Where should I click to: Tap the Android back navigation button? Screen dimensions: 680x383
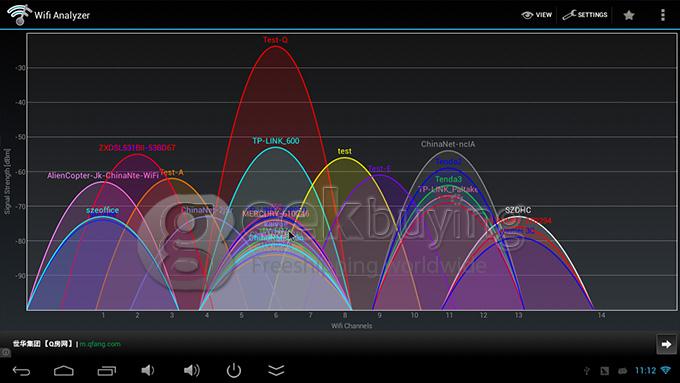pyautogui.click(x=21, y=370)
